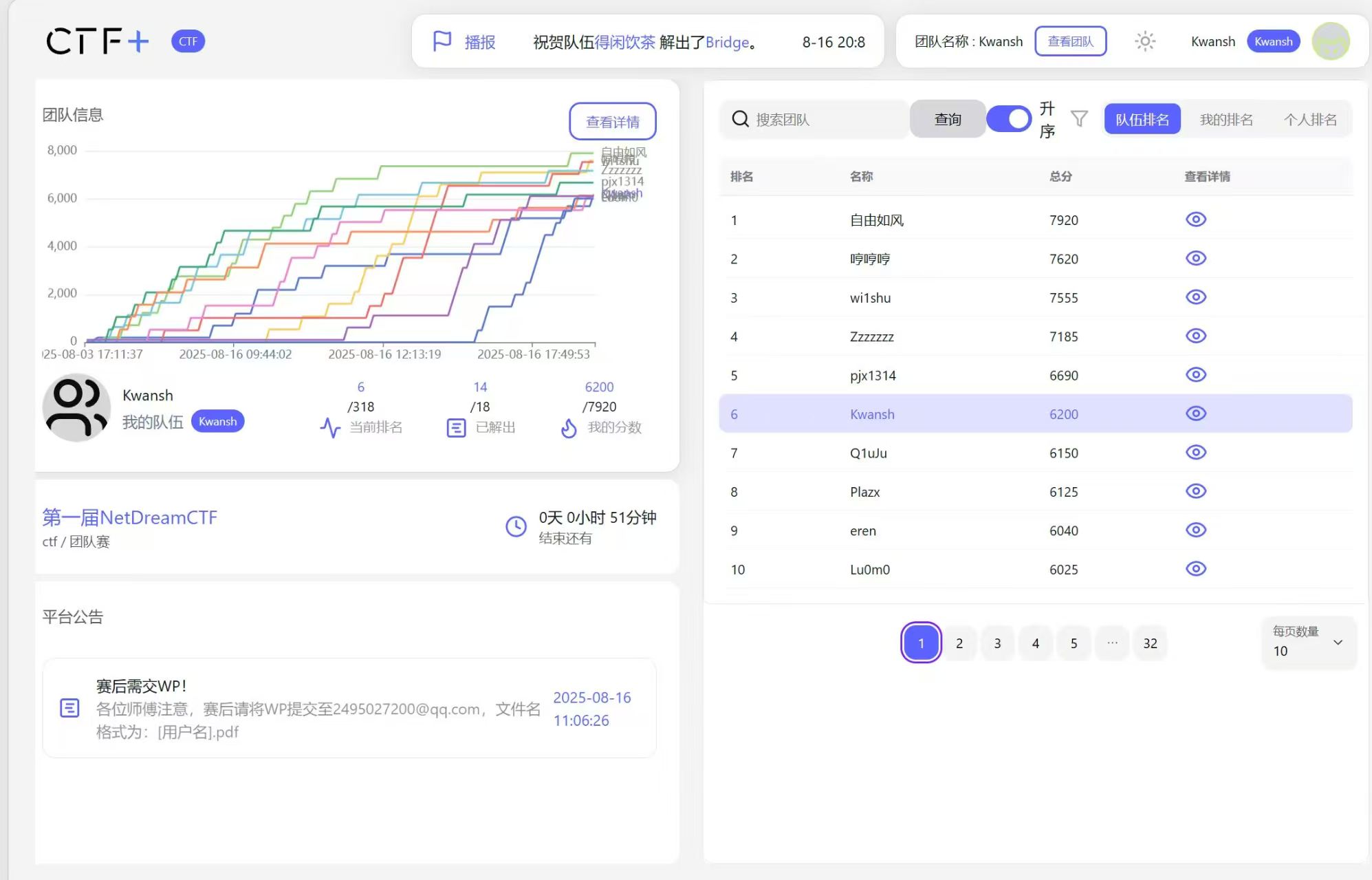The width and height of the screenshot is (1372, 880).
Task: Click the announcement document icon
Action: tap(69, 708)
